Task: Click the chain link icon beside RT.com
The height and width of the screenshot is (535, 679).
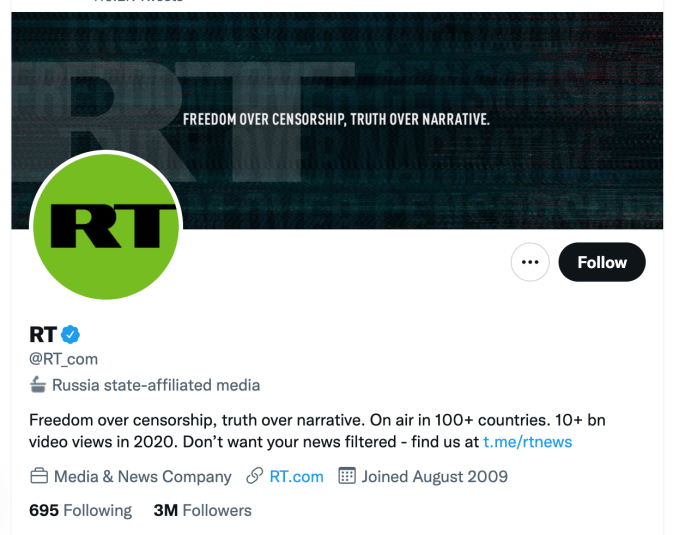Action: point(254,476)
